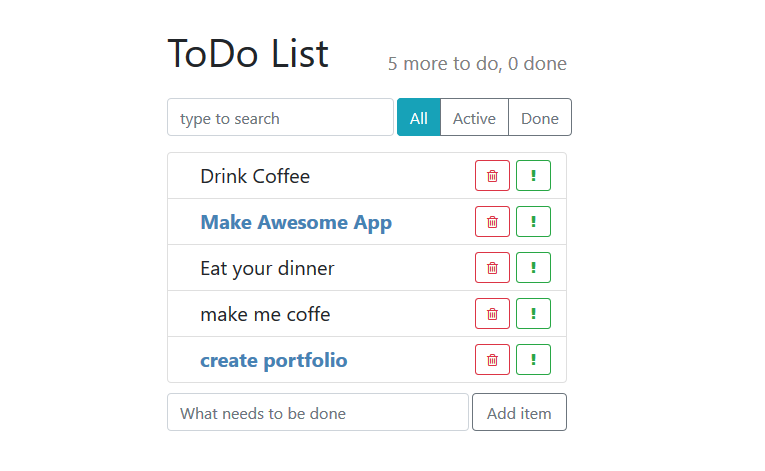This screenshot has height=471, width=765.
Task: Click the Add item button
Action: click(x=519, y=412)
